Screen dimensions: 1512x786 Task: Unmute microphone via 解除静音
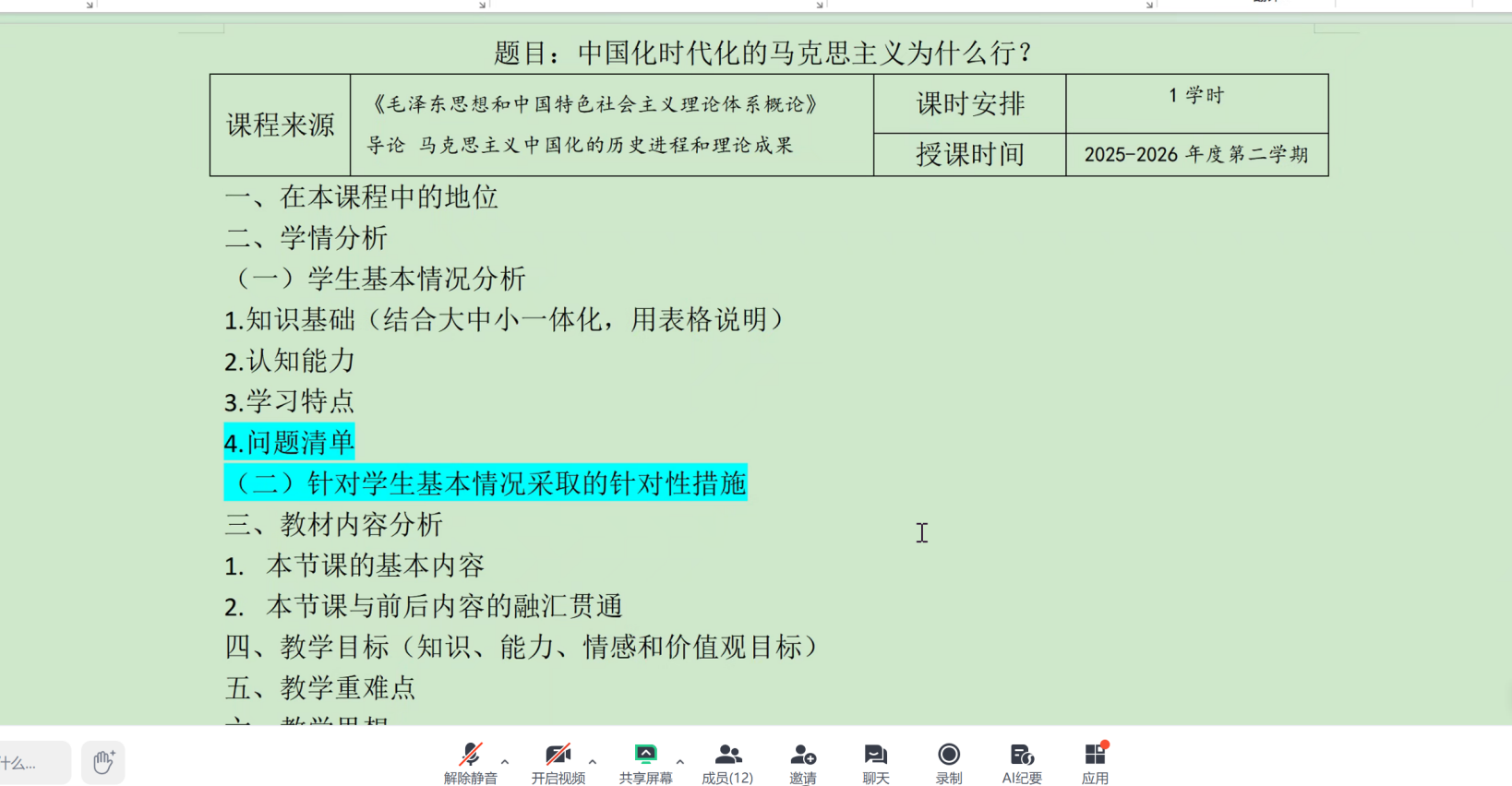pyautogui.click(x=470, y=762)
